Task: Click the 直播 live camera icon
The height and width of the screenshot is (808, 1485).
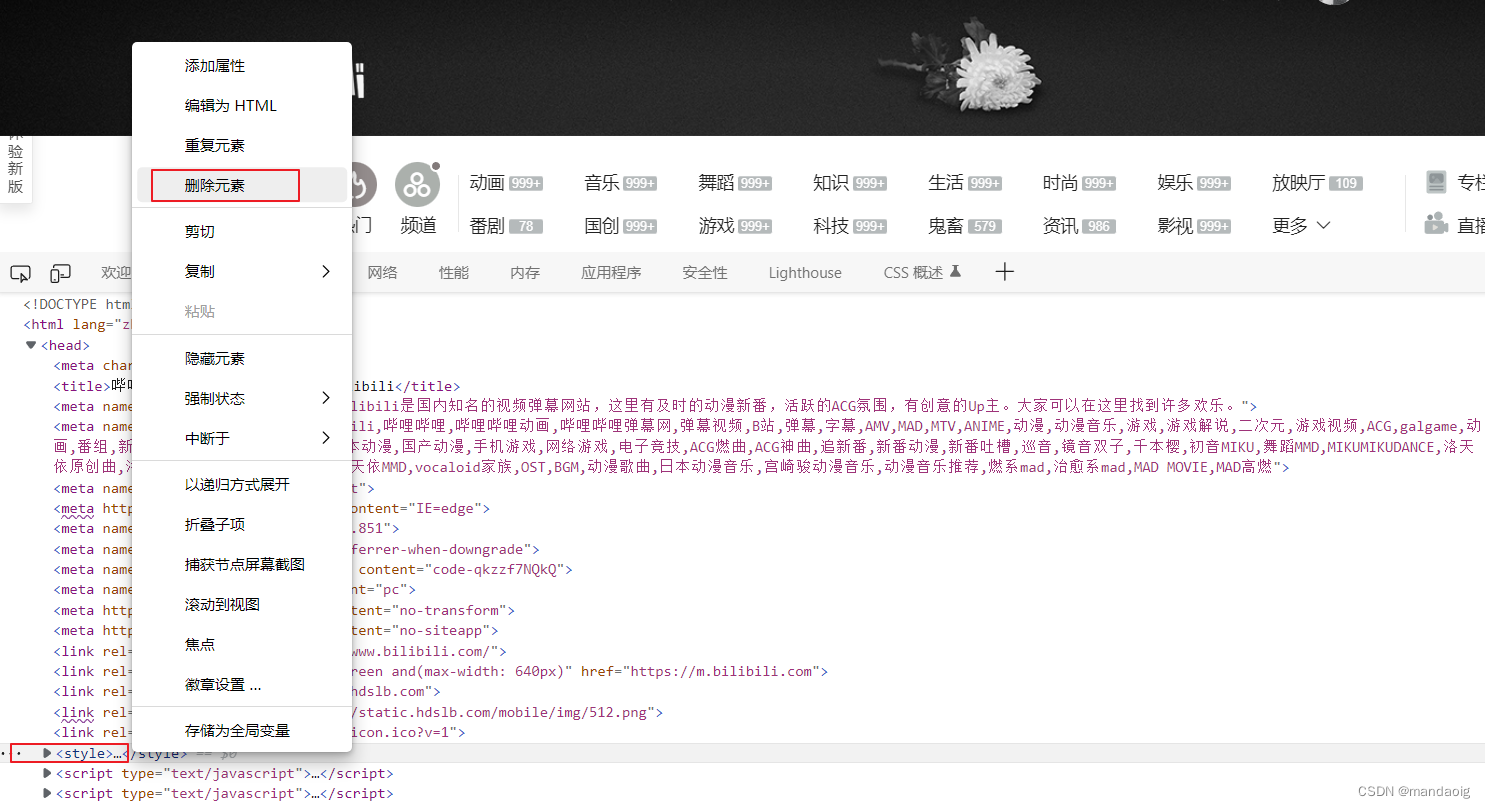Action: 1437,223
